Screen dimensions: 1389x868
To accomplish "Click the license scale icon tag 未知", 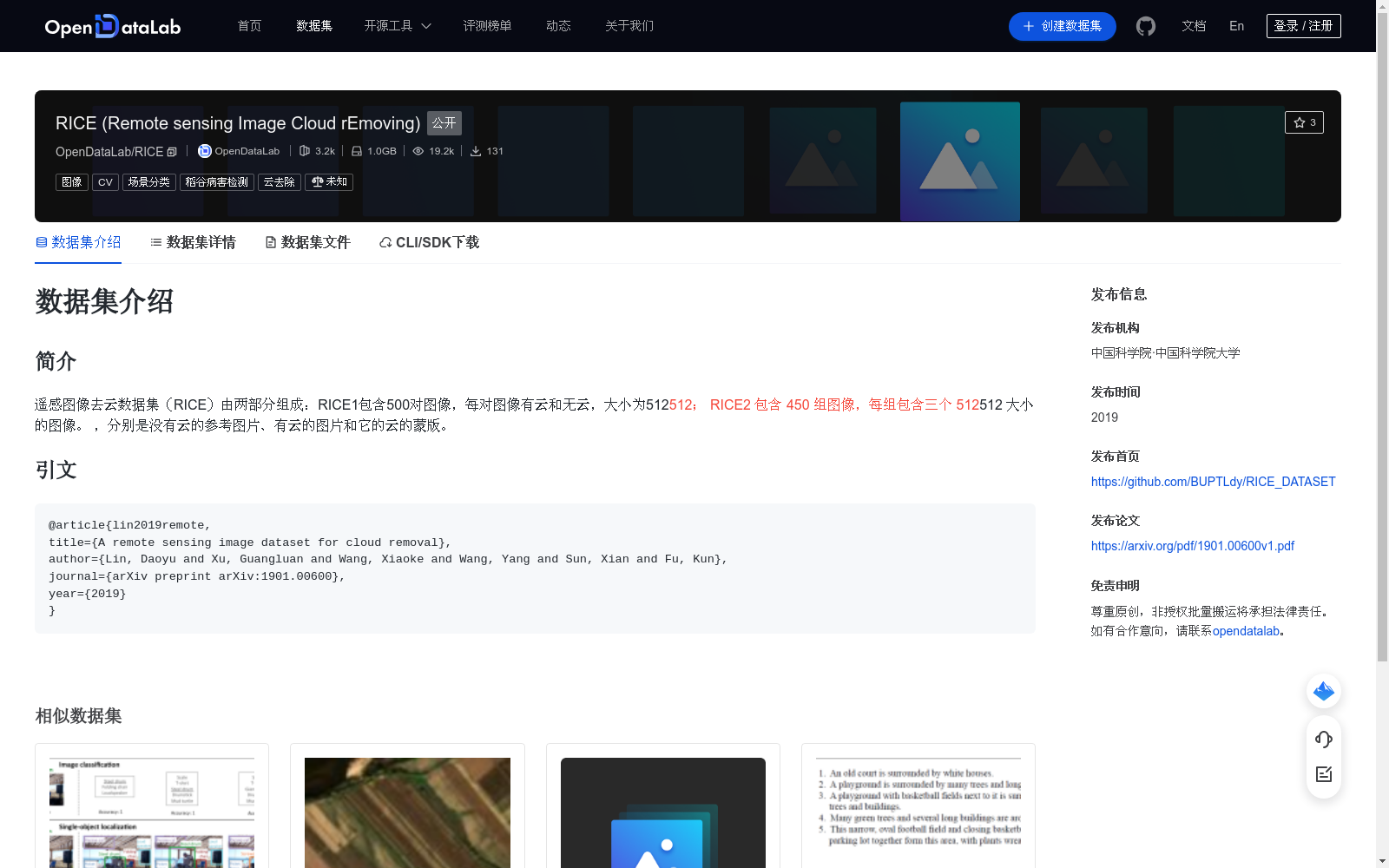I will pyautogui.click(x=329, y=182).
